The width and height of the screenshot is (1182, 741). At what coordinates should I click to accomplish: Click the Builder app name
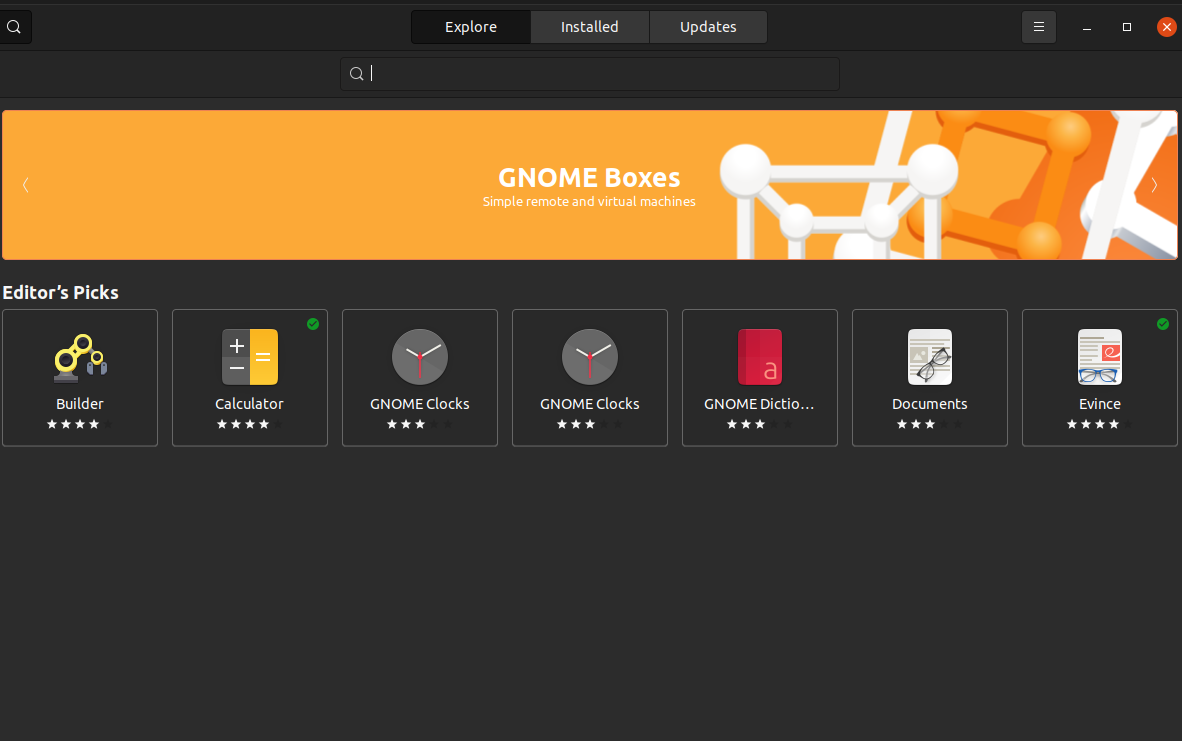coord(80,404)
